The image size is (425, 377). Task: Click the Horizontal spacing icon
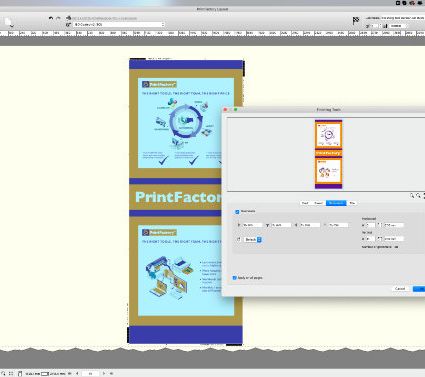click(x=380, y=225)
